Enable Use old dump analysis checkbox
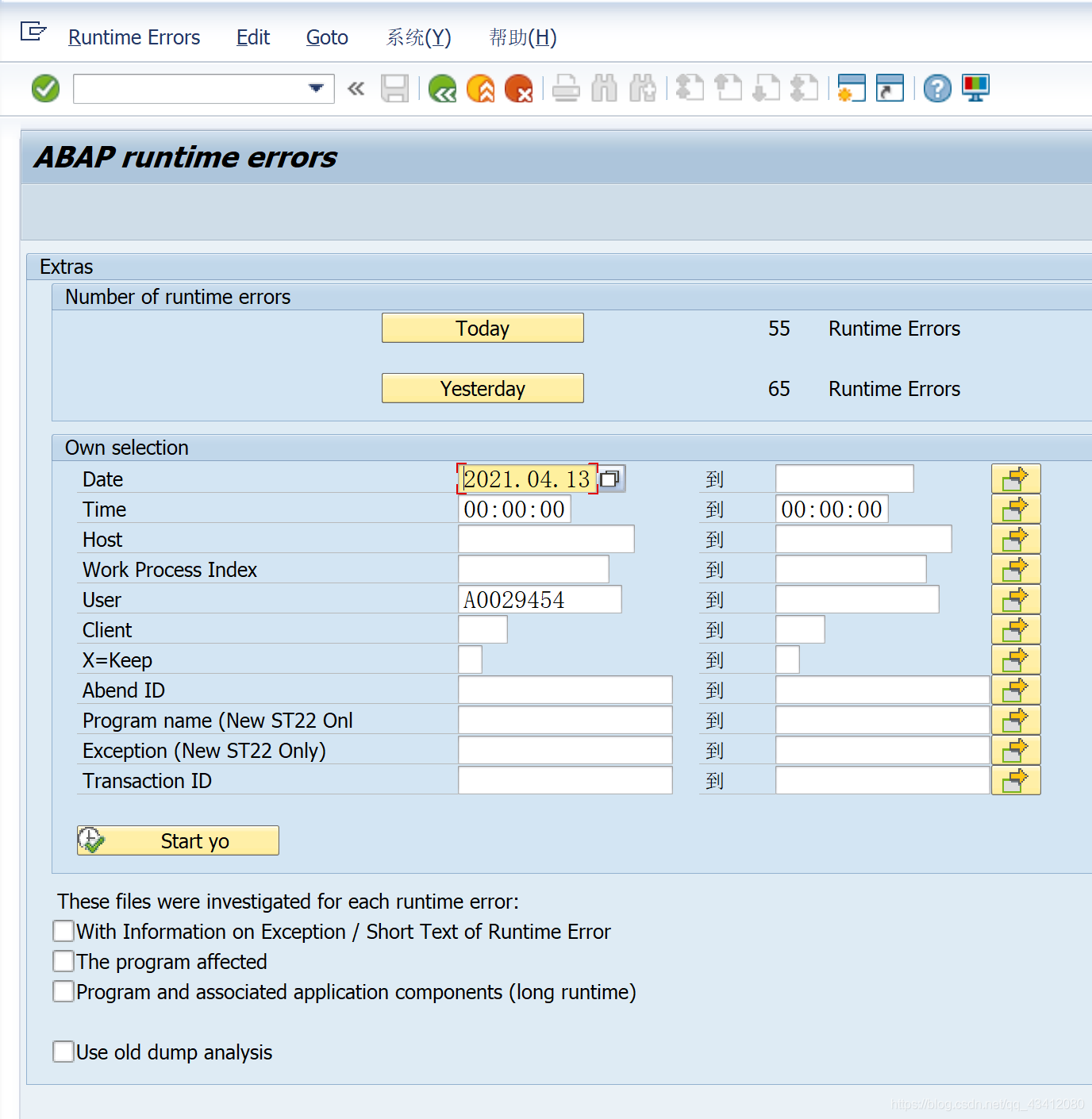The height and width of the screenshot is (1119, 1092). [63, 1052]
